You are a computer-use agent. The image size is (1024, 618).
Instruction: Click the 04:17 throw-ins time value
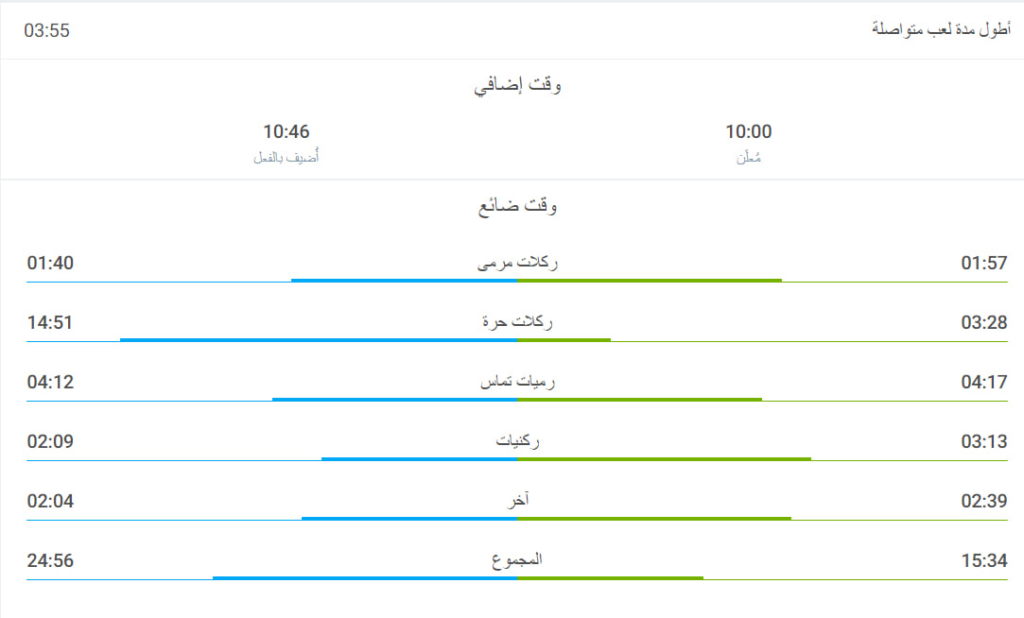[x=984, y=382]
